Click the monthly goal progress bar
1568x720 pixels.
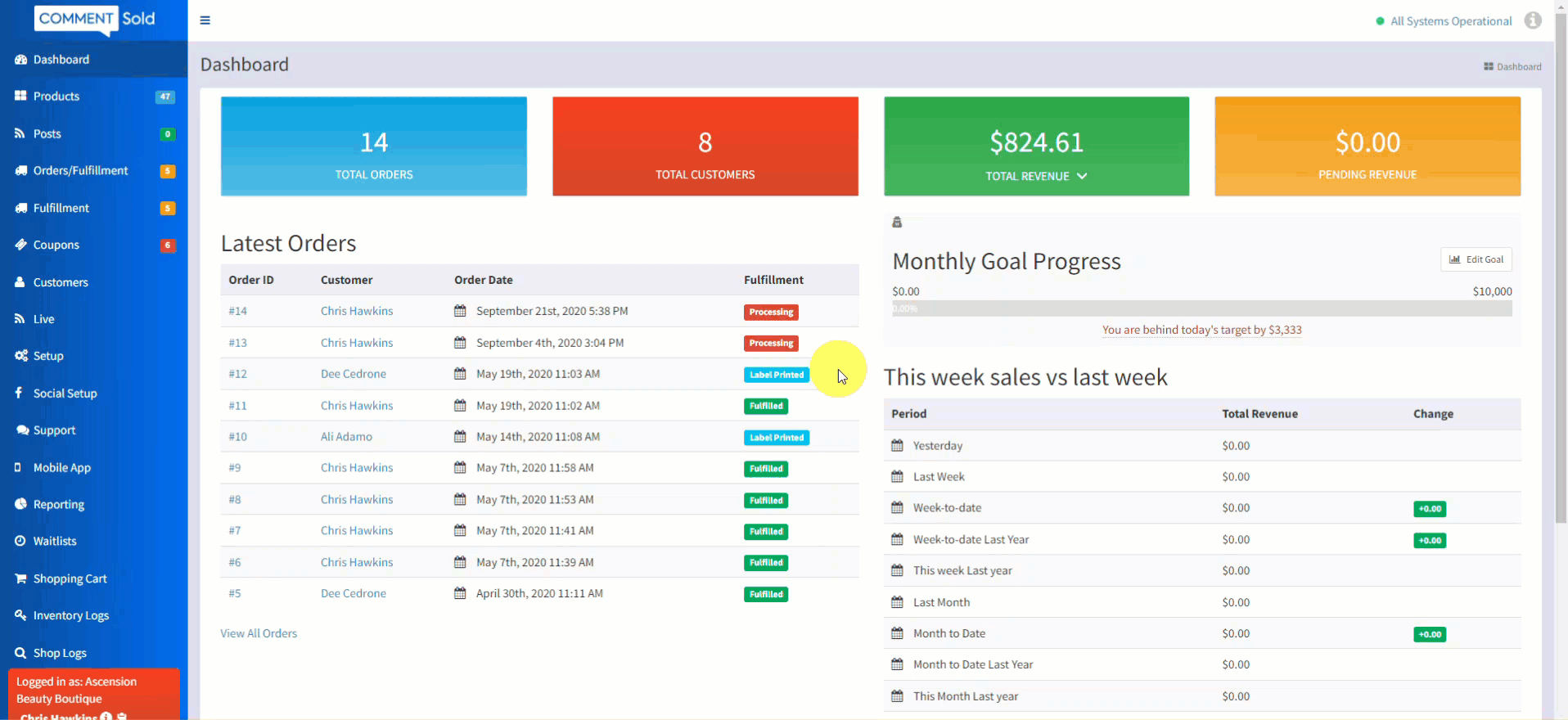point(1201,308)
